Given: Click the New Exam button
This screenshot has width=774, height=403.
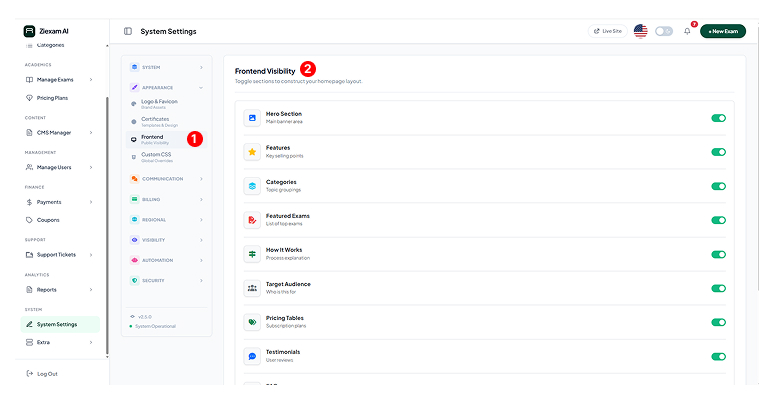Looking at the screenshot, I should (x=722, y=31).
